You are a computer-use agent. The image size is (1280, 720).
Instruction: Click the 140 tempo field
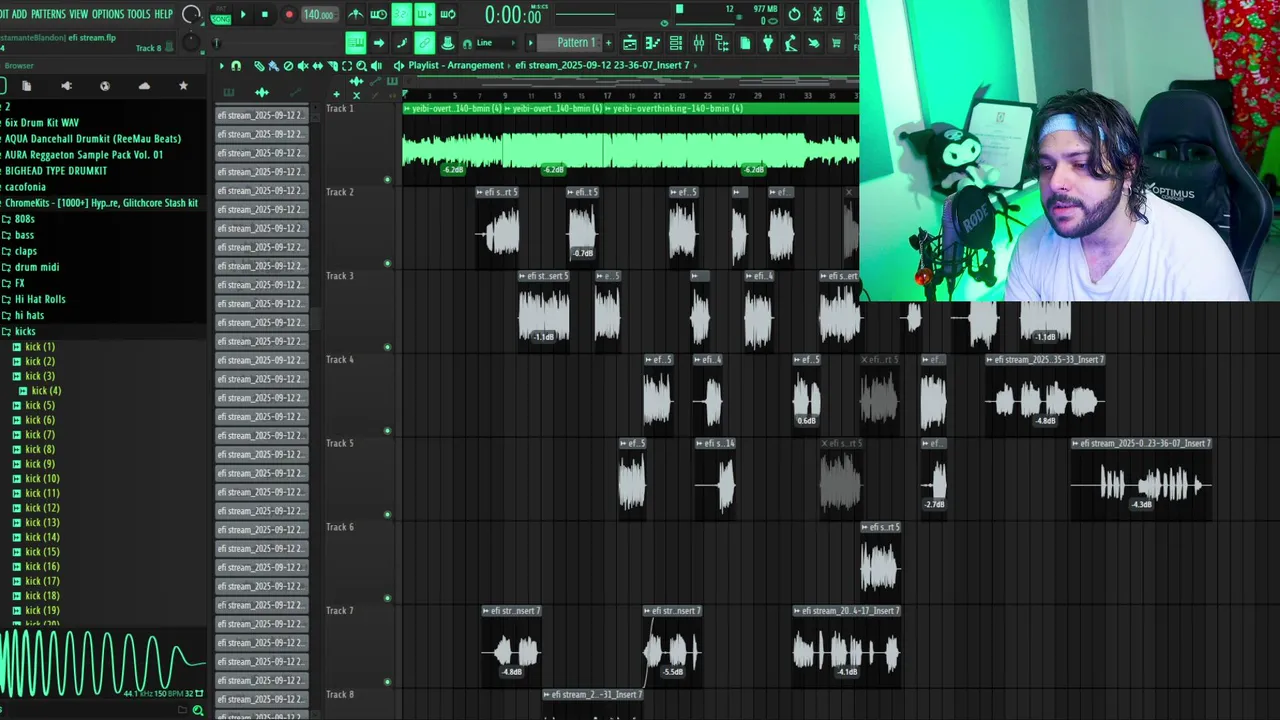pyautogui.click(x=320, y=15)
